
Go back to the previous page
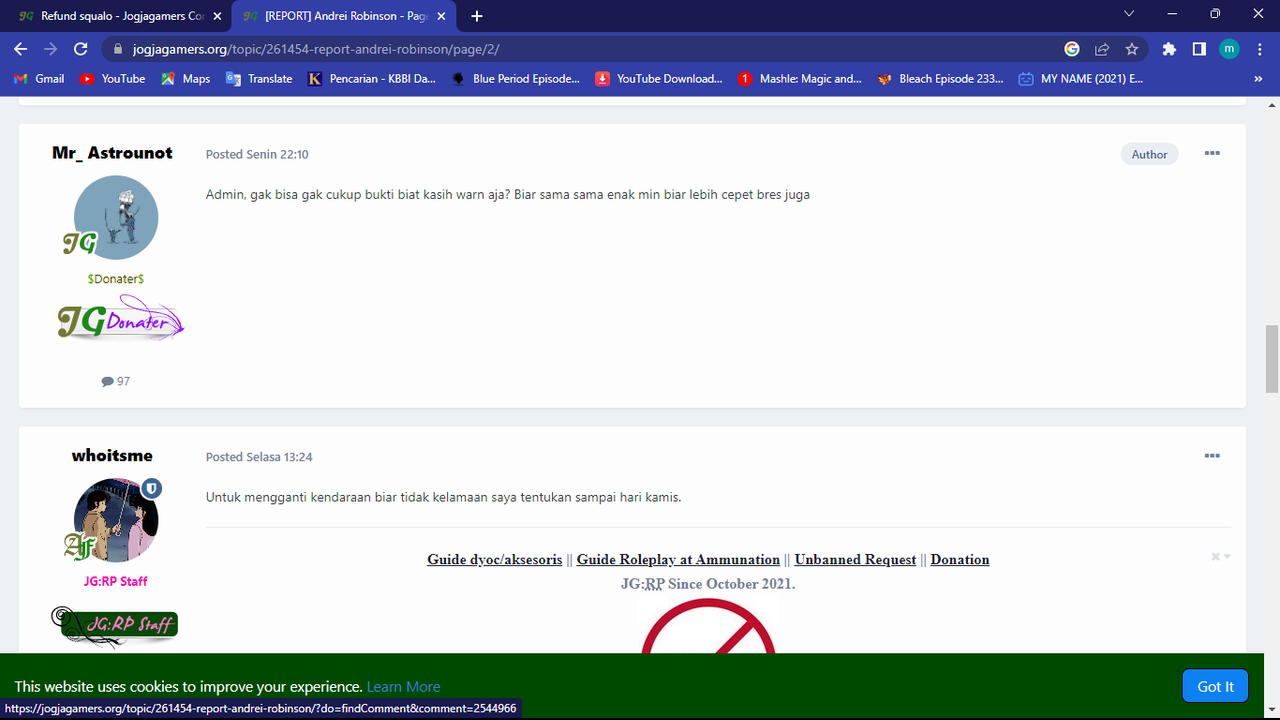click(x=22, y=49)
